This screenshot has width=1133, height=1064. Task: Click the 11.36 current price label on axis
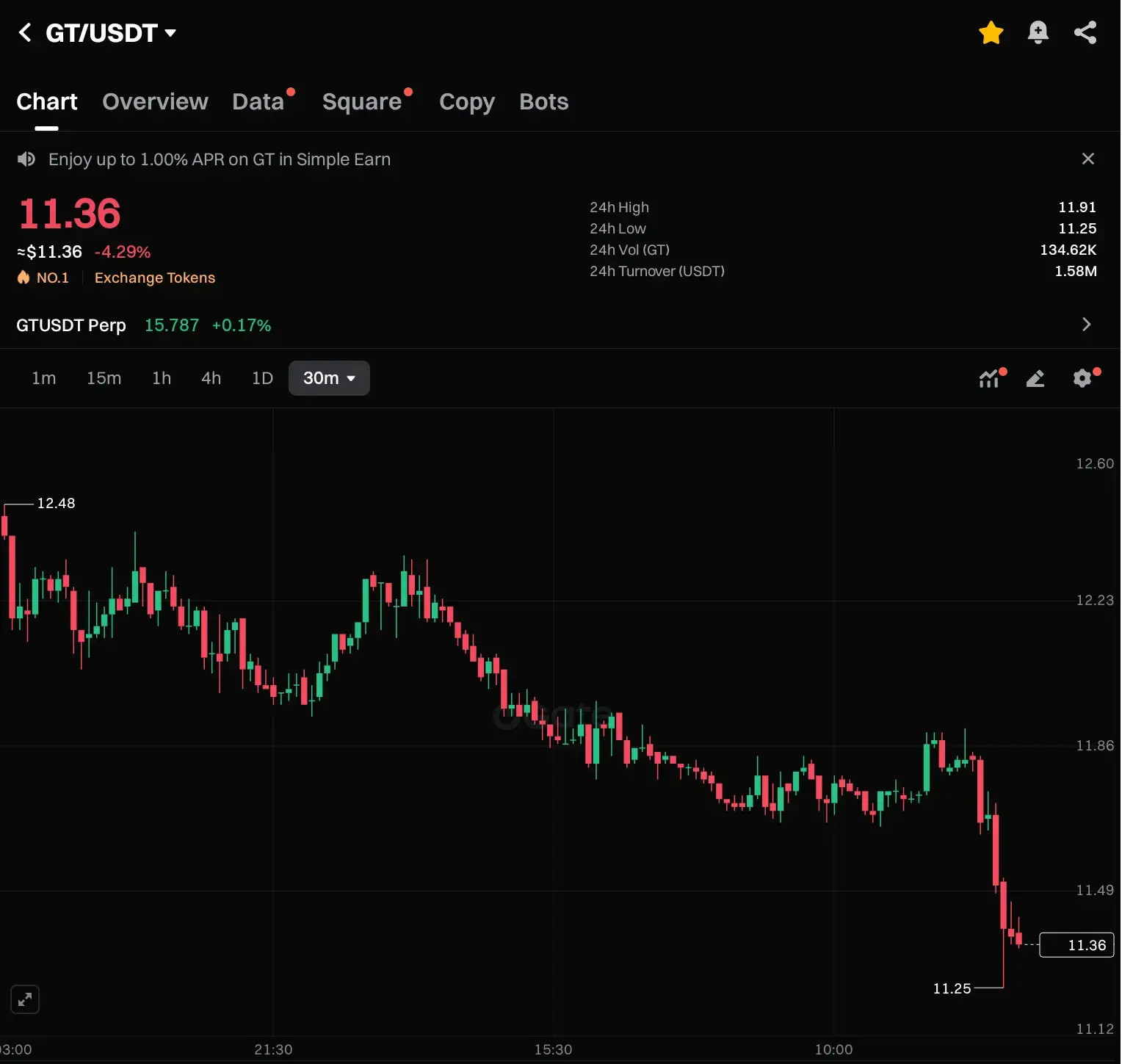1077,945
